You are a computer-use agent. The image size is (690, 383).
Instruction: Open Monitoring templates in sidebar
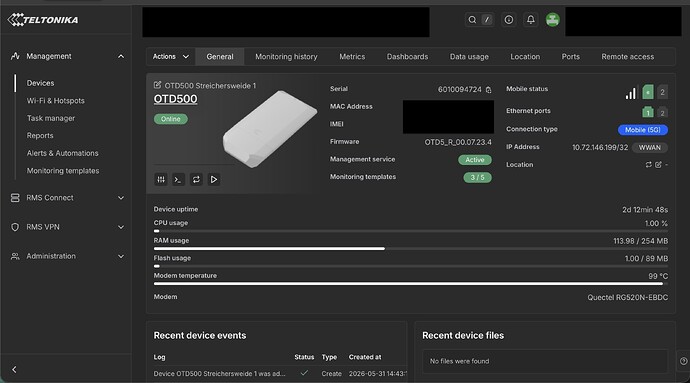click(x=63, y=171)
